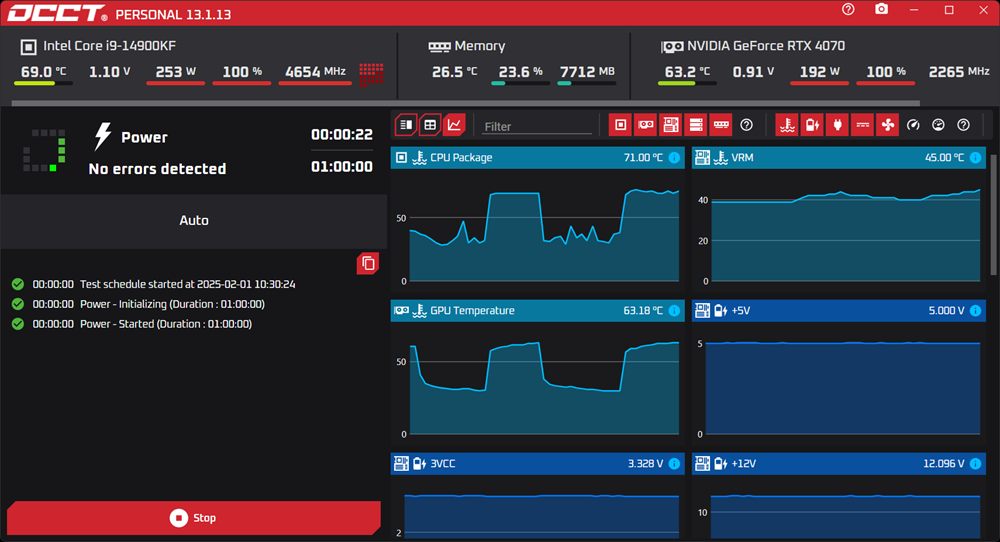Open the help icon in the title bar
The width and height of the screenshot is (1000, 542).
[x=848, y=10]
